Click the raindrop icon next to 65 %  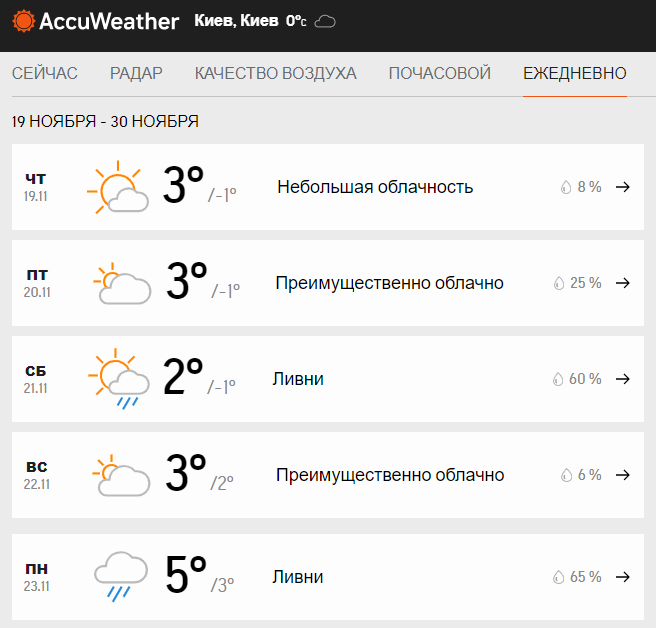pos(558,577)
